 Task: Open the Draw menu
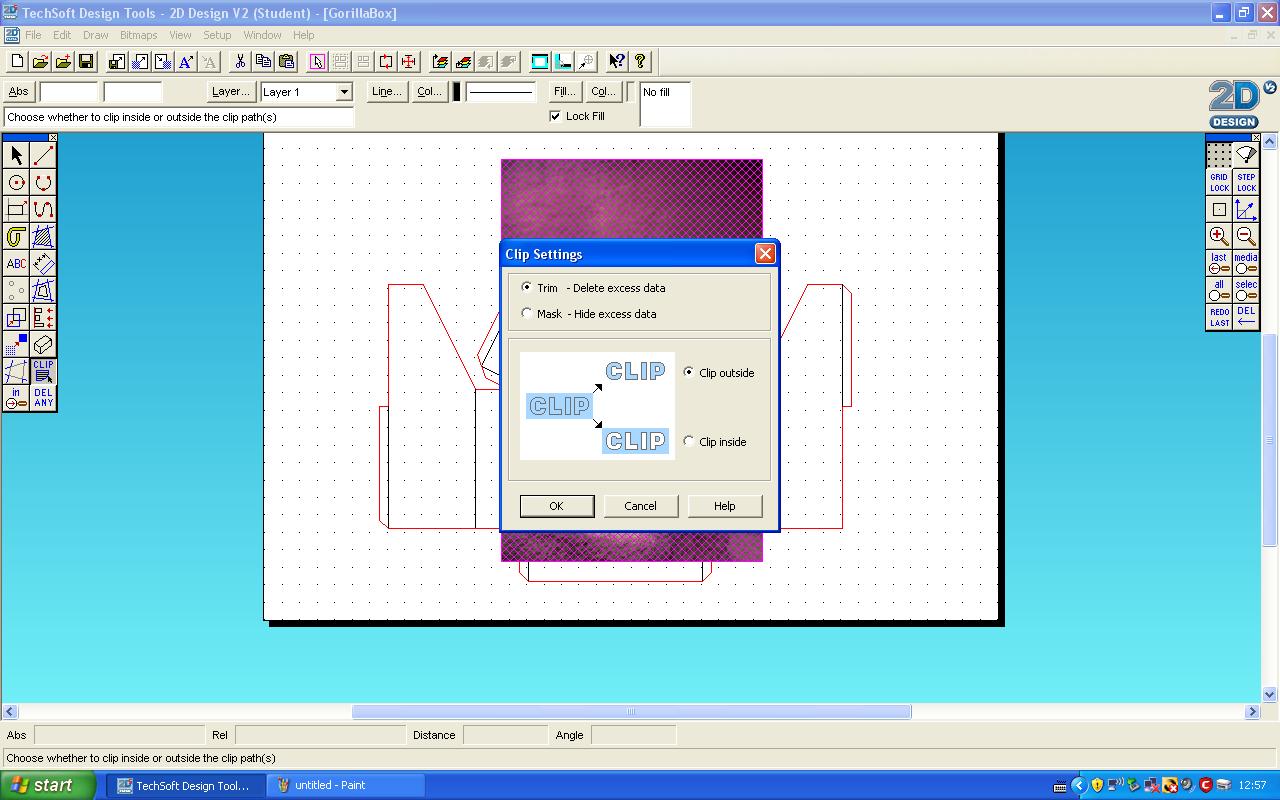tap(95, 35)
